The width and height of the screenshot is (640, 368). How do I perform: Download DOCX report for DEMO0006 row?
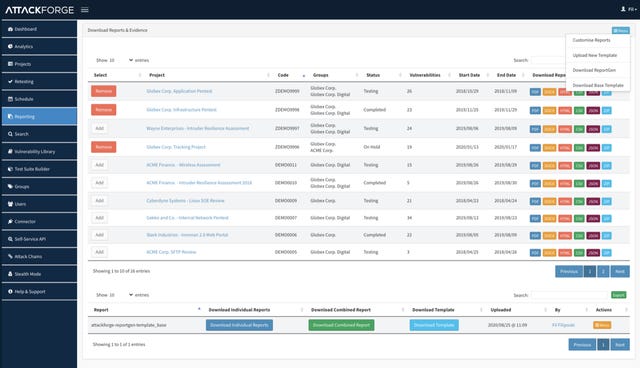[x=549, y=236]
